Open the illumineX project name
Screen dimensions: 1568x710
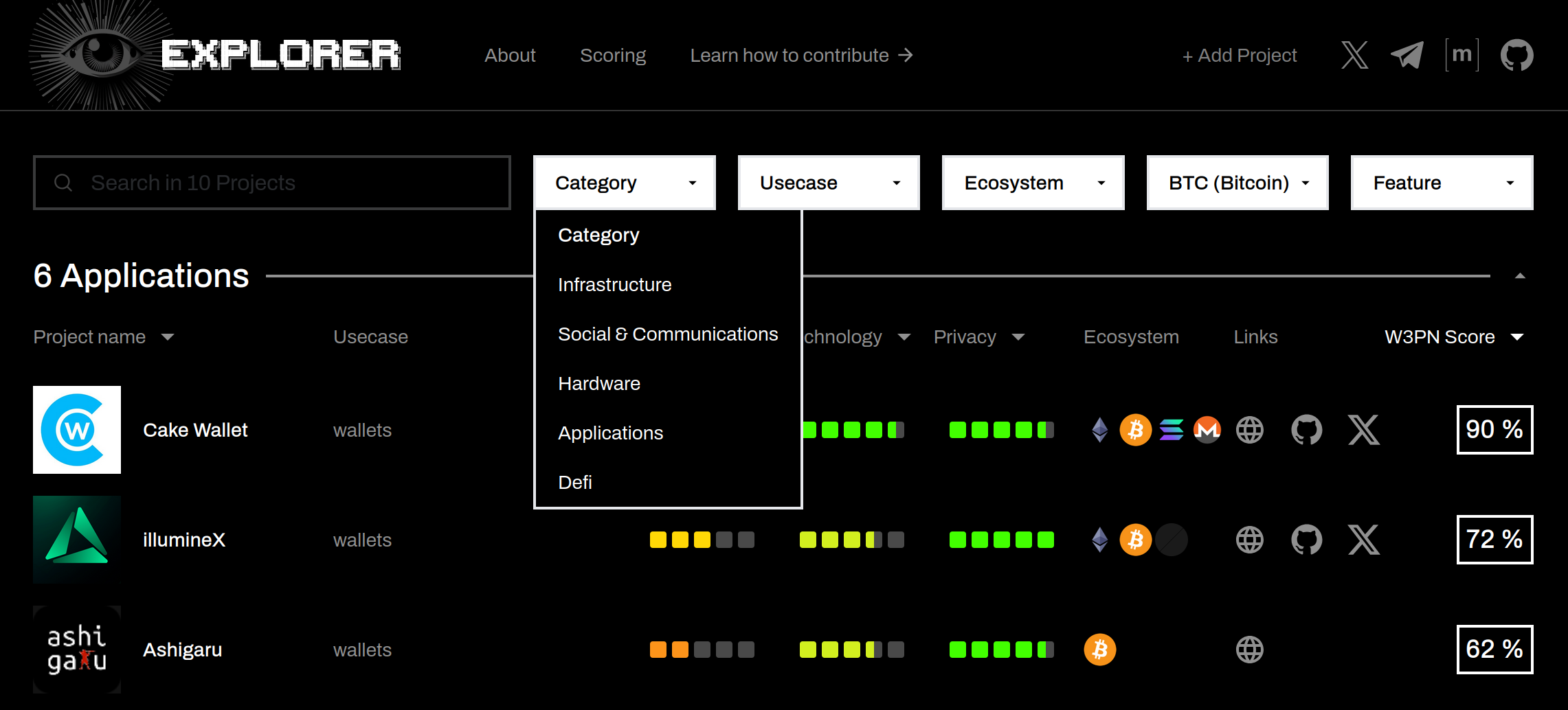click(184, 540)
